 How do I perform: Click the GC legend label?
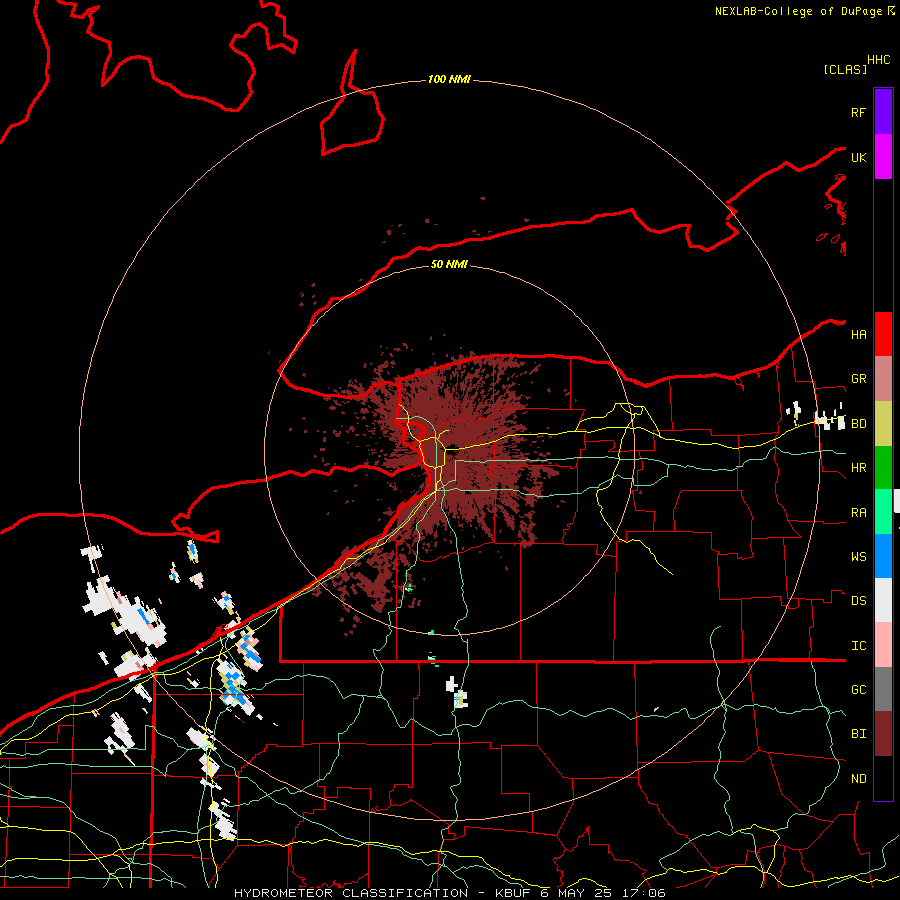[858, 690]
